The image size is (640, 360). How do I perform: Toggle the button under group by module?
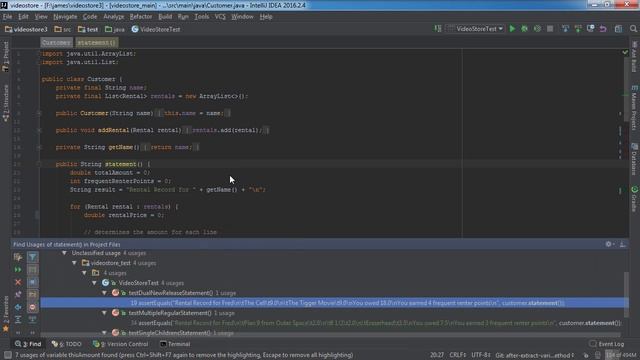pos(33,282)
